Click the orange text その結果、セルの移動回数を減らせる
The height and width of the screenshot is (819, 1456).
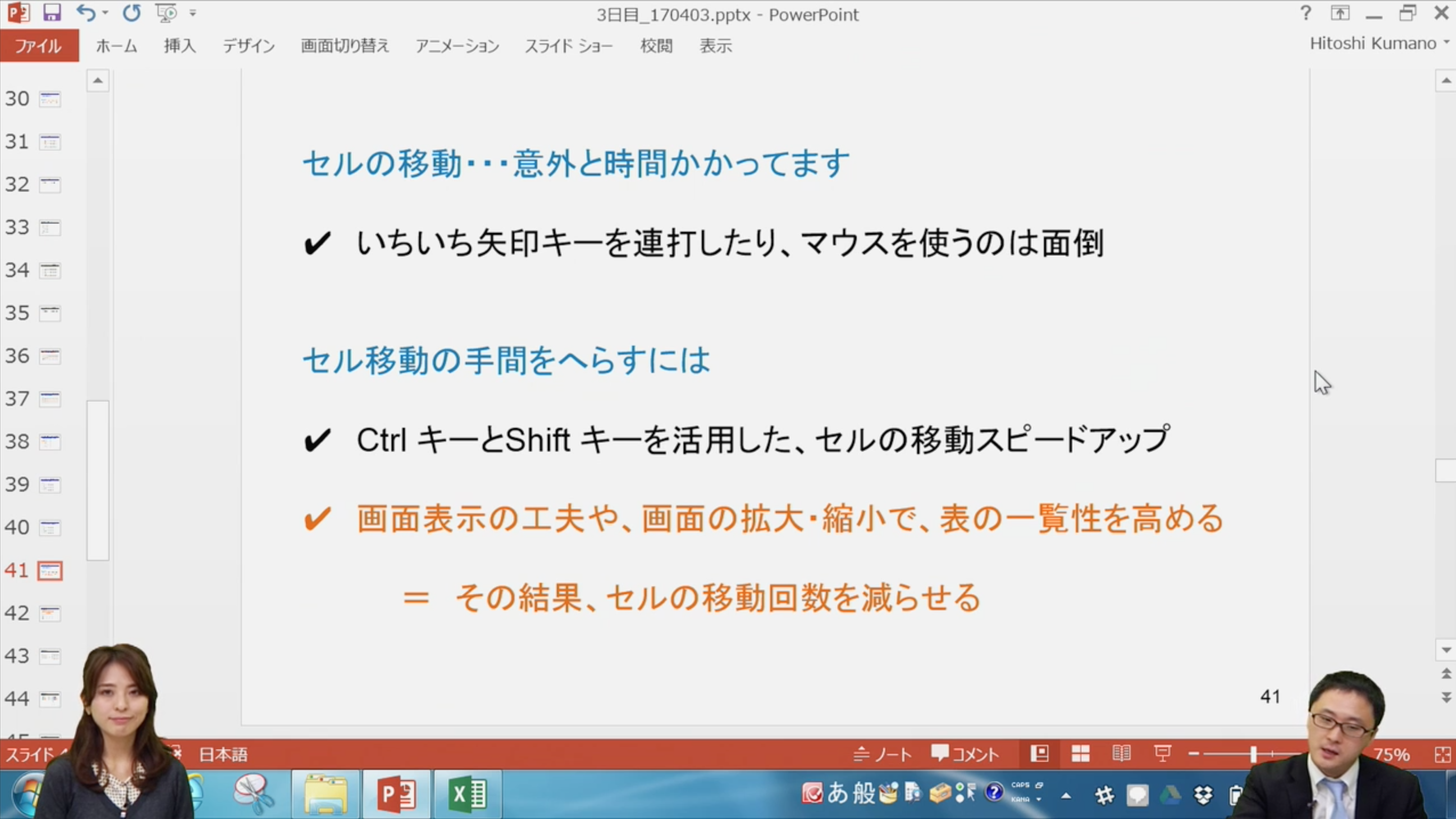pyautogui.click(x=718, y=598)
